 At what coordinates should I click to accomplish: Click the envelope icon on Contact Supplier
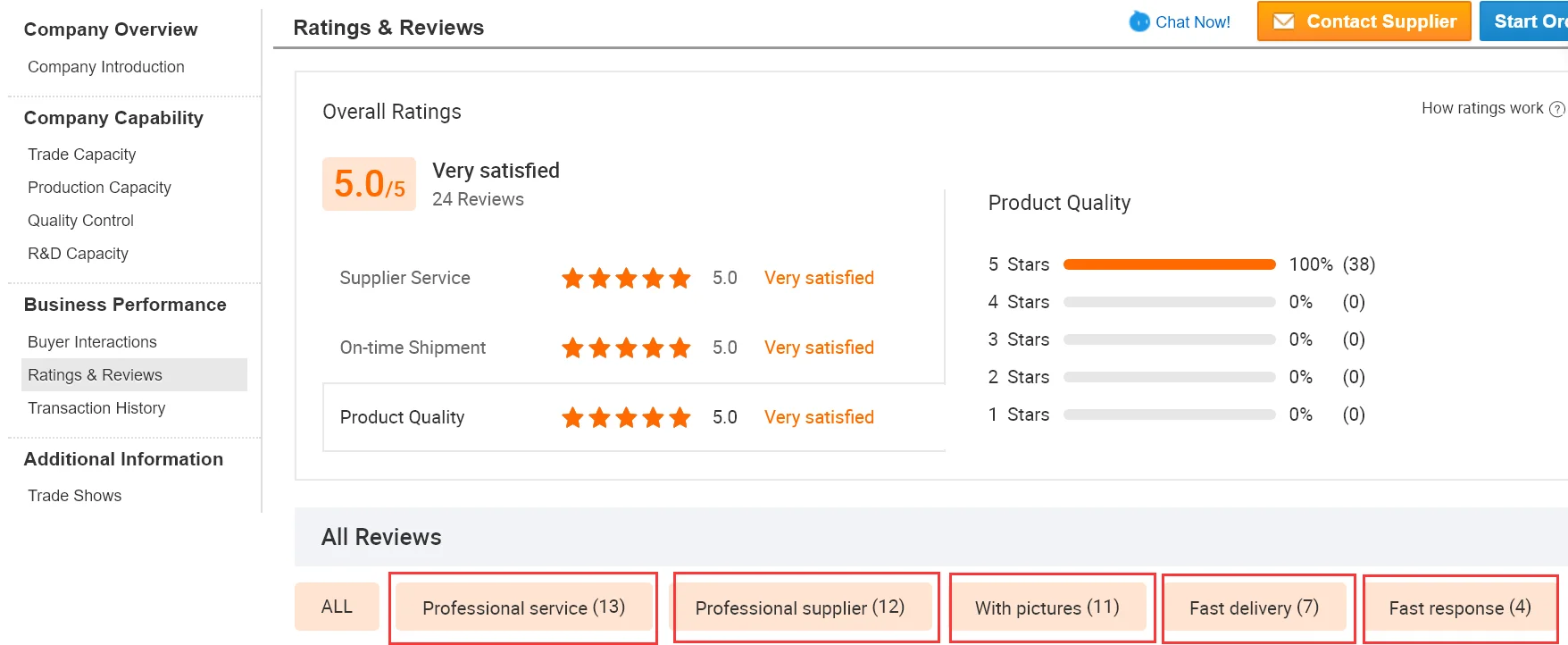click(x=1283, y=21)
